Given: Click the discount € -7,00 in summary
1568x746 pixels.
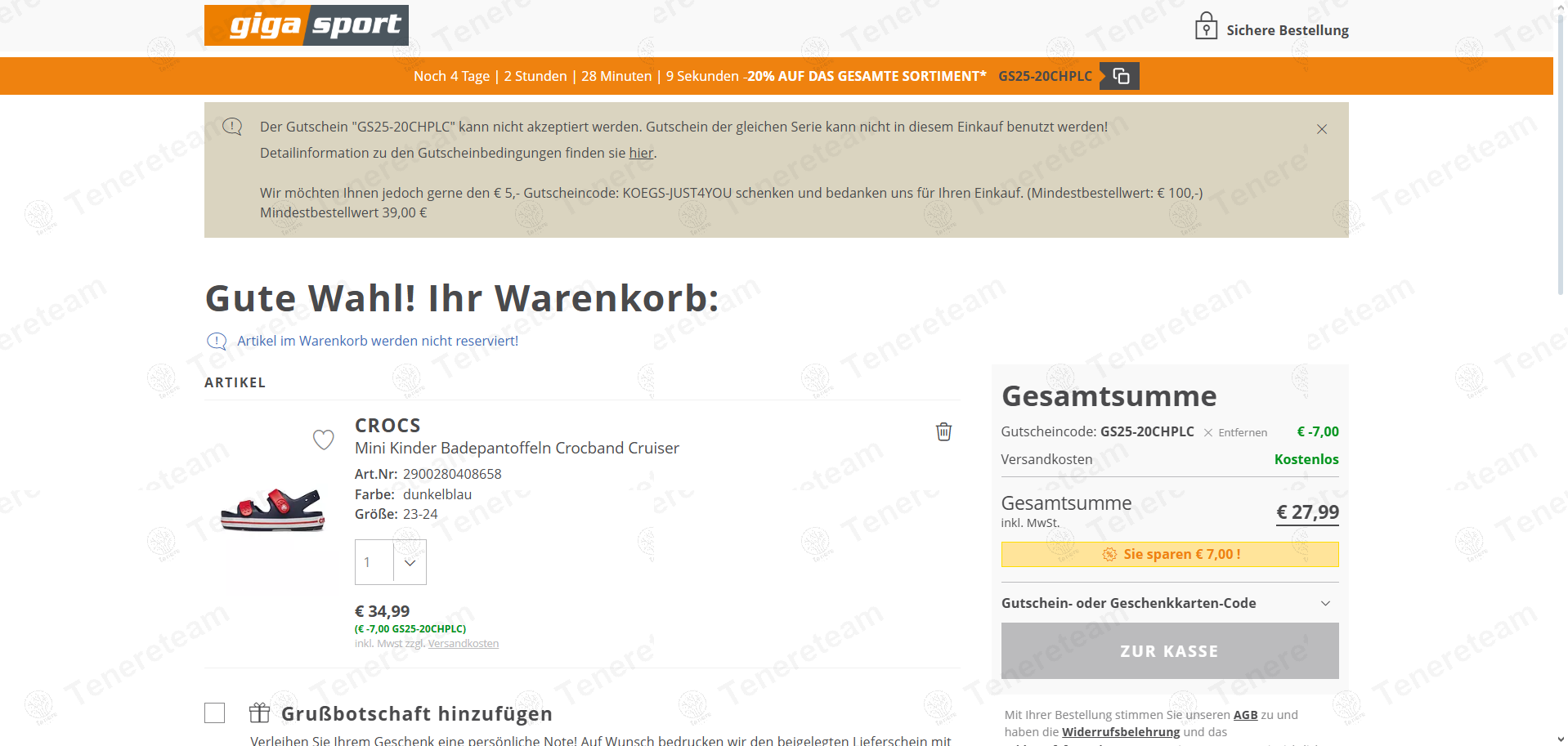Looking at the screenshot, I should click(1318, 431).
